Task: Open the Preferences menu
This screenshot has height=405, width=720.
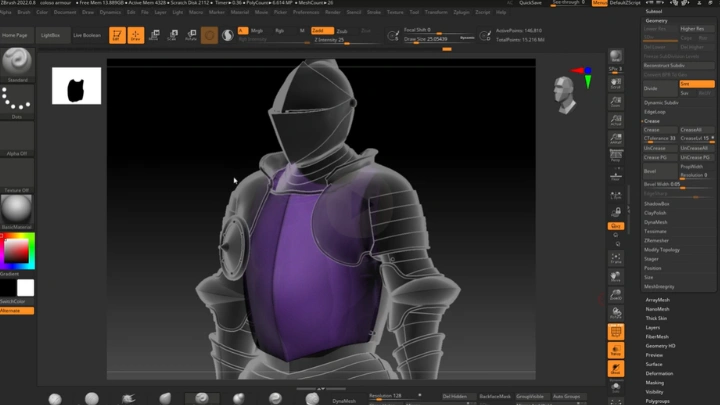Action: [x=306, y=12]
